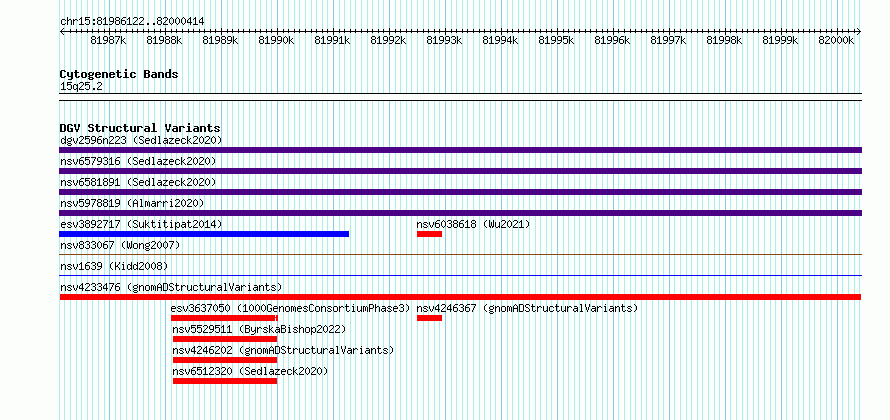Select the nsv1639 (Kidd2008) label
890x420 pixels.
(114, 266)
